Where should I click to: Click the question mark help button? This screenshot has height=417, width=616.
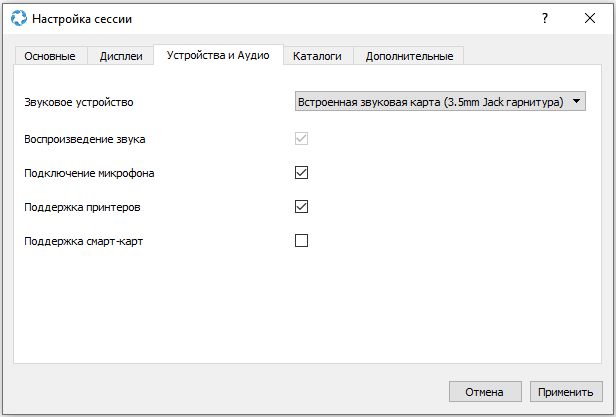(x=545, y=18)
